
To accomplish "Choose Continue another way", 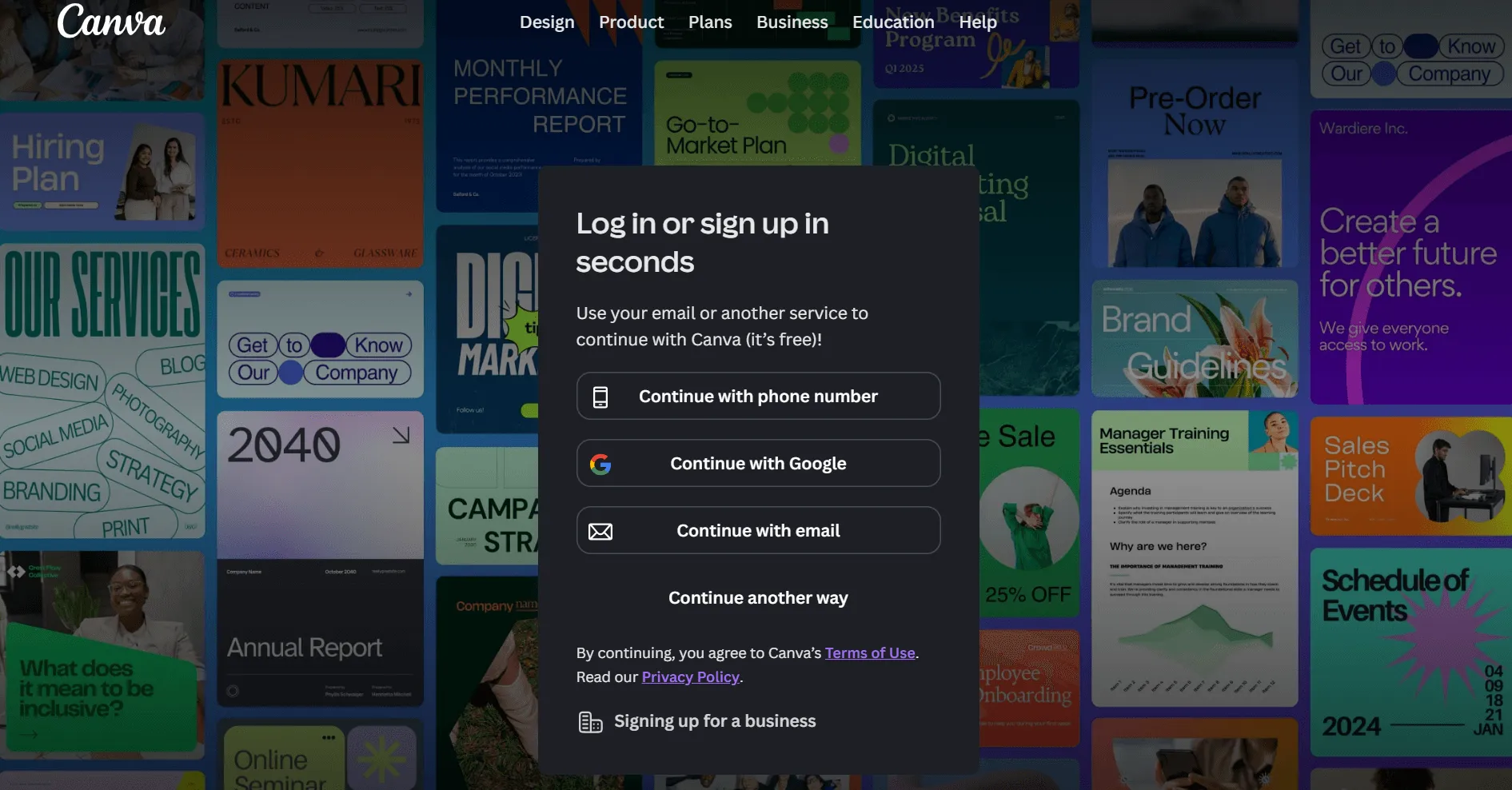I will (758, 598).
